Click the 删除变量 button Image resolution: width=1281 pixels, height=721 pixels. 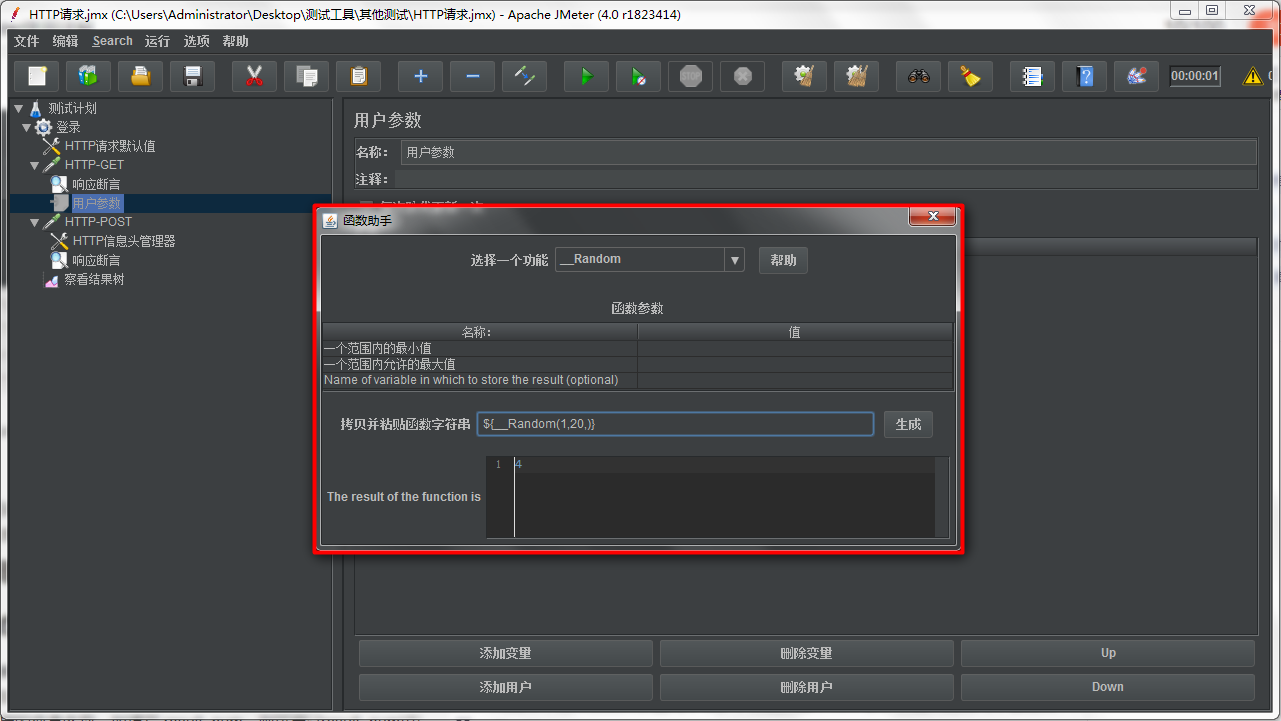point(806,653)
